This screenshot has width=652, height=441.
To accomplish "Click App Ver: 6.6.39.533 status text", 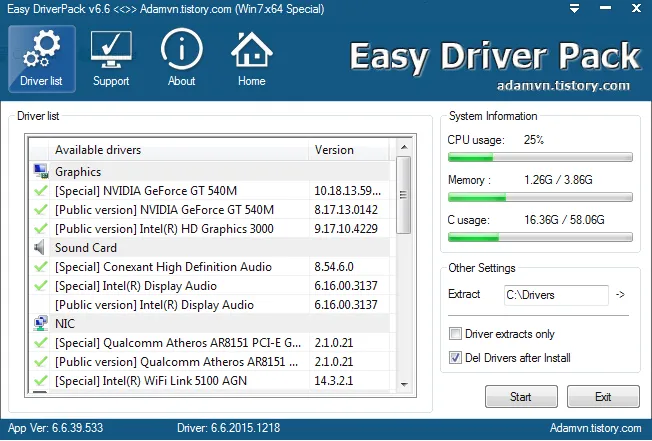I will click(55, 428).
